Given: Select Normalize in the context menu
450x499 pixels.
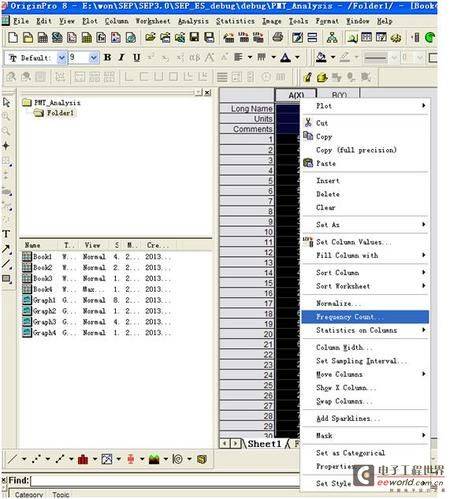Looking at the screenshot, I should click(x=365, y=303).
